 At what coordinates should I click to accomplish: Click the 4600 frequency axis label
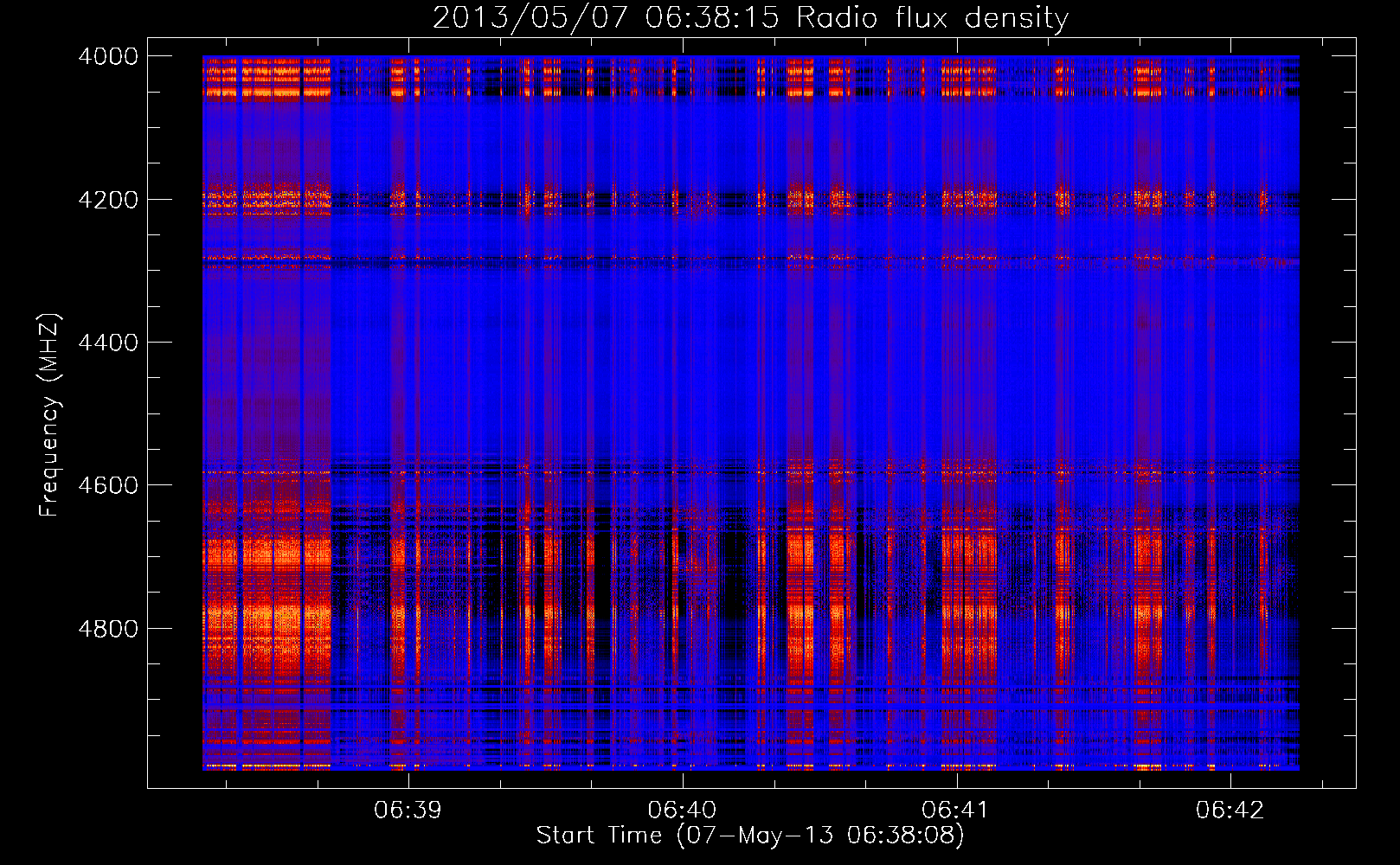[108, 485]
